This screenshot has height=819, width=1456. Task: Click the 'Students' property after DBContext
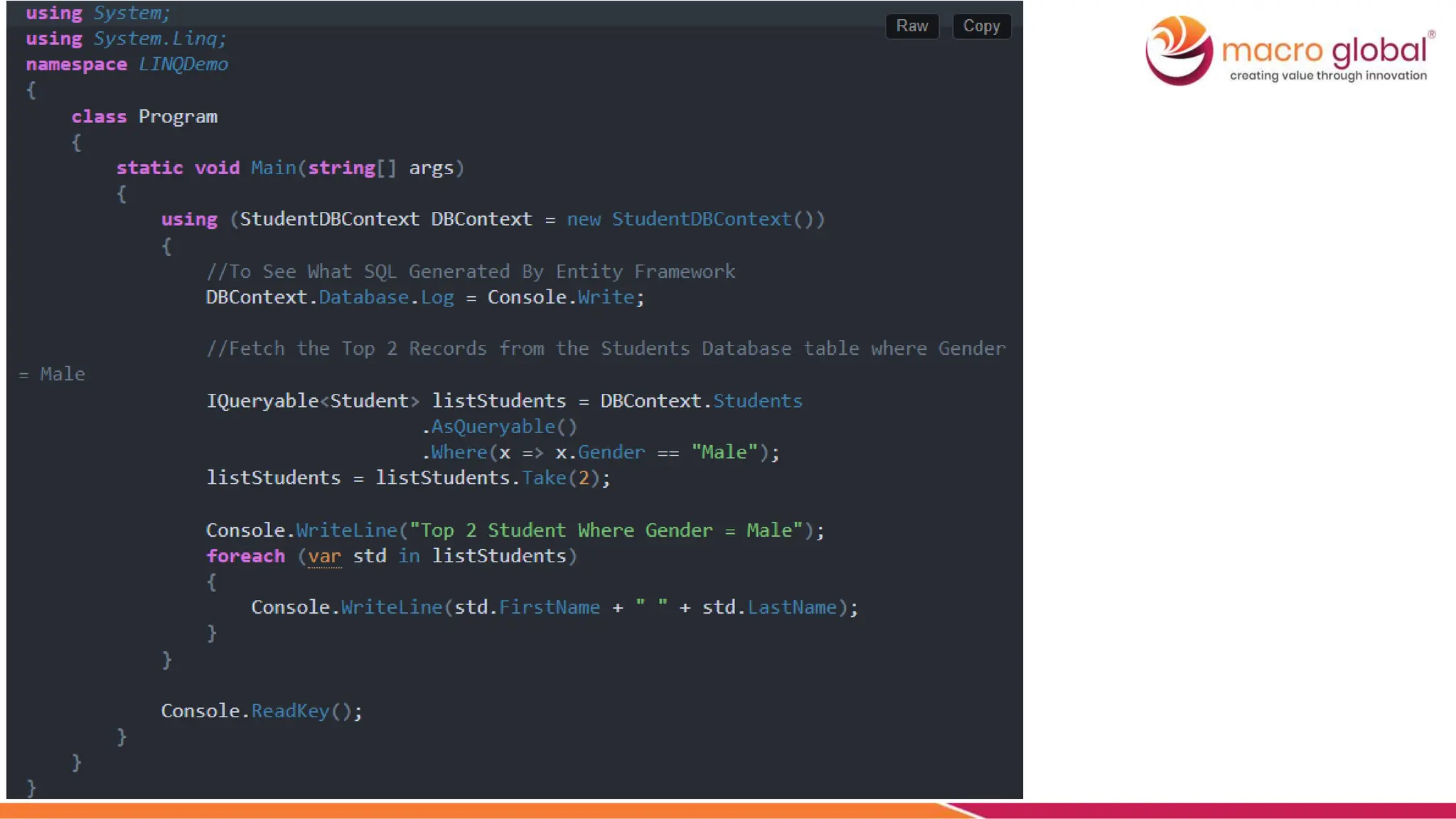point(758,401)
